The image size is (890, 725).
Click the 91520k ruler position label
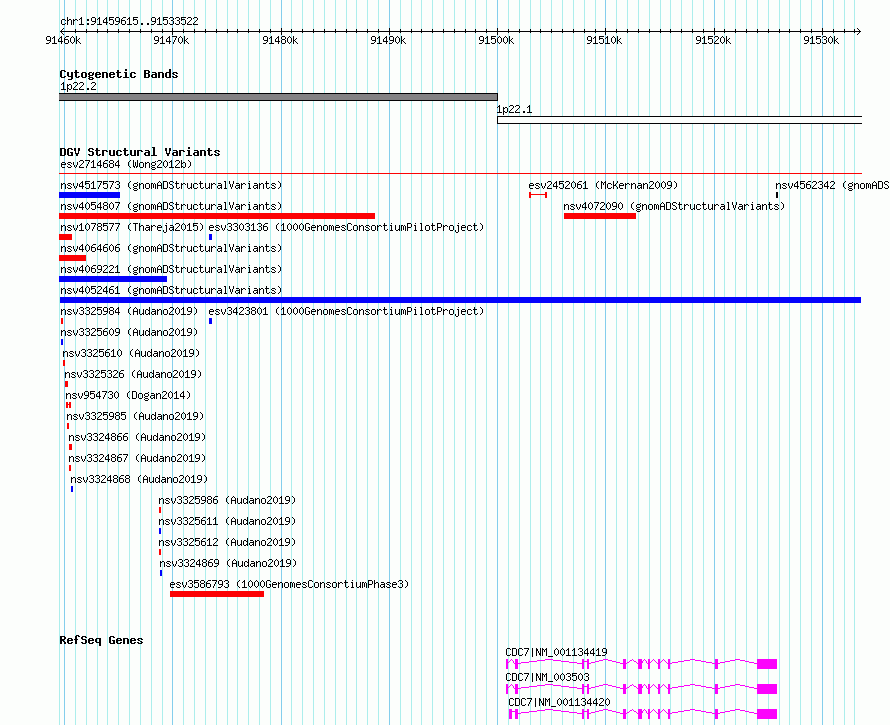(x=713, y=40)
